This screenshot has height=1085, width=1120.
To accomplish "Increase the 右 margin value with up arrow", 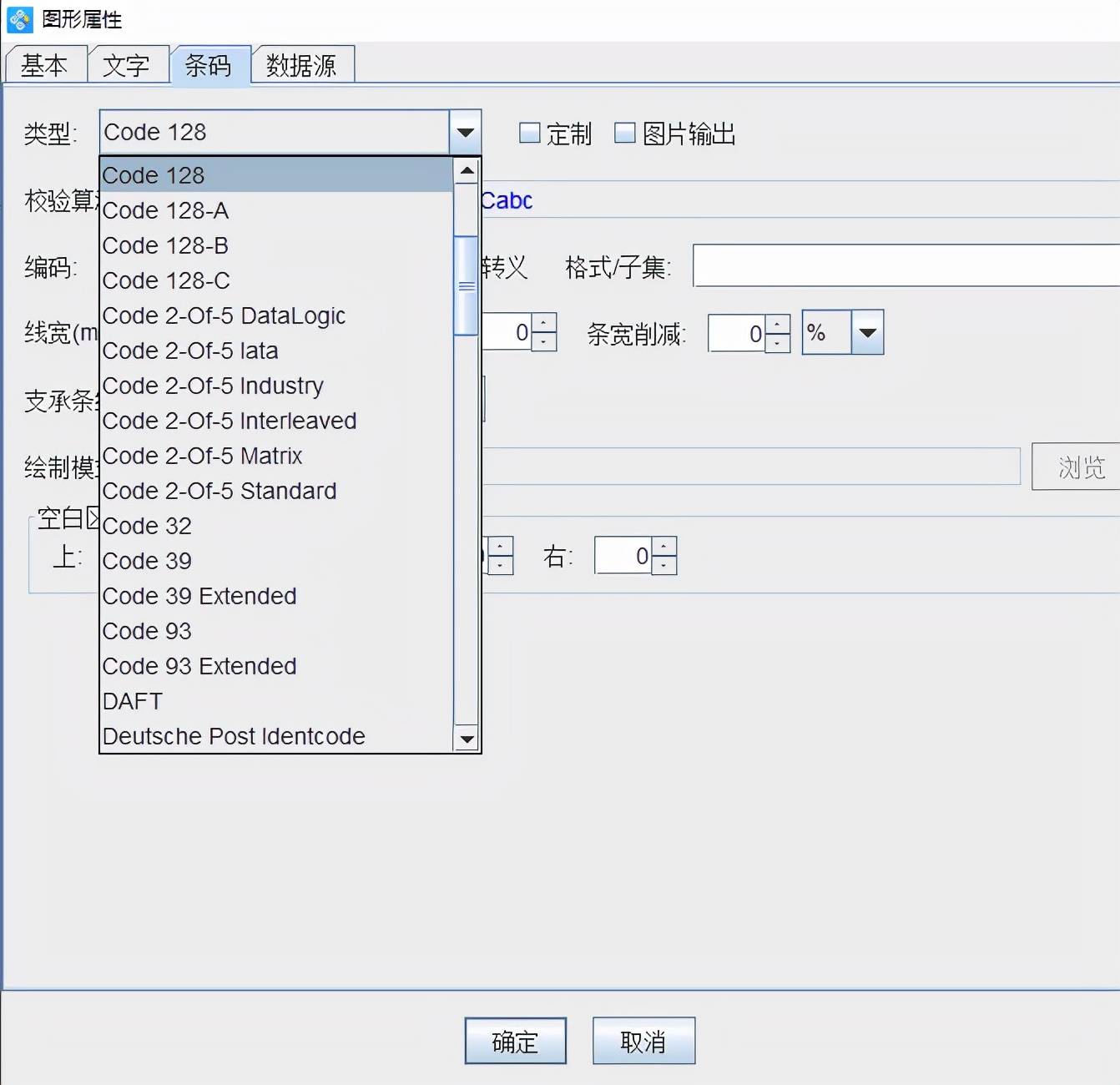I will pos(663,547).
